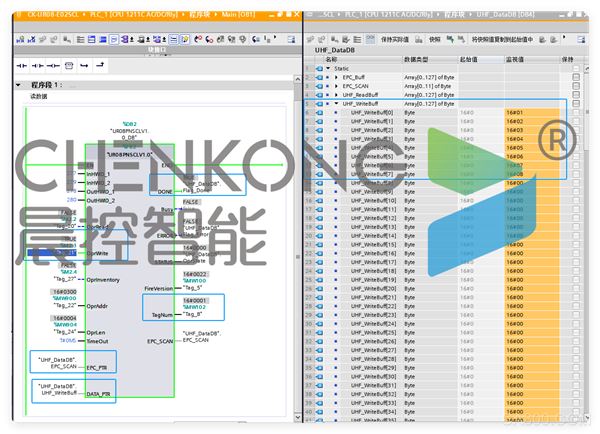Image resolution: width=600 pixels, height=434 pixels.
Task: Collapse 程序段 1 network
Action: coord(18,85)
